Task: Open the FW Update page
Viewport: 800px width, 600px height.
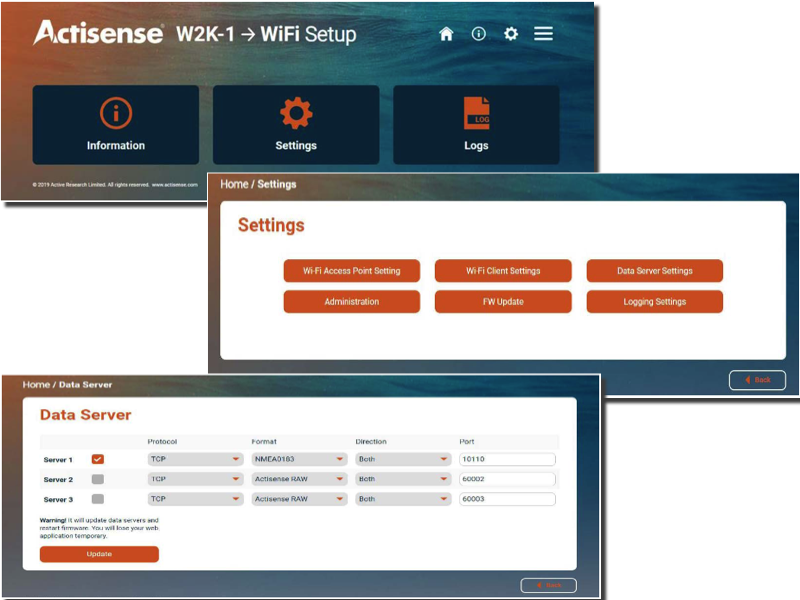Action: point(503,302)
